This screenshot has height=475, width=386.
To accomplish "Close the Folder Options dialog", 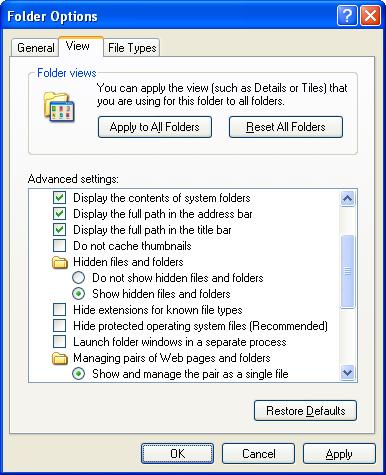I will [x=370, y=15].
